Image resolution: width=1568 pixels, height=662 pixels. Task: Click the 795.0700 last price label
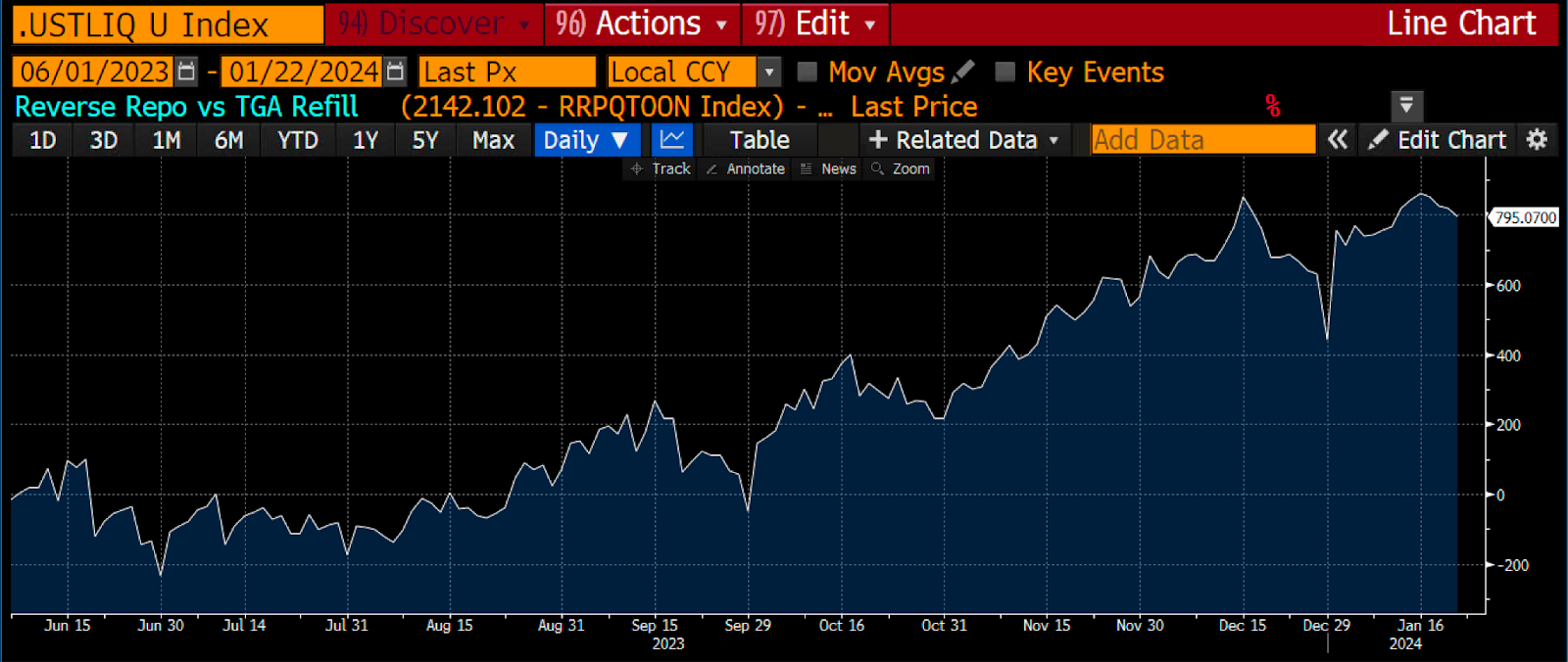pyautogui.click(x=1525, y=217)
